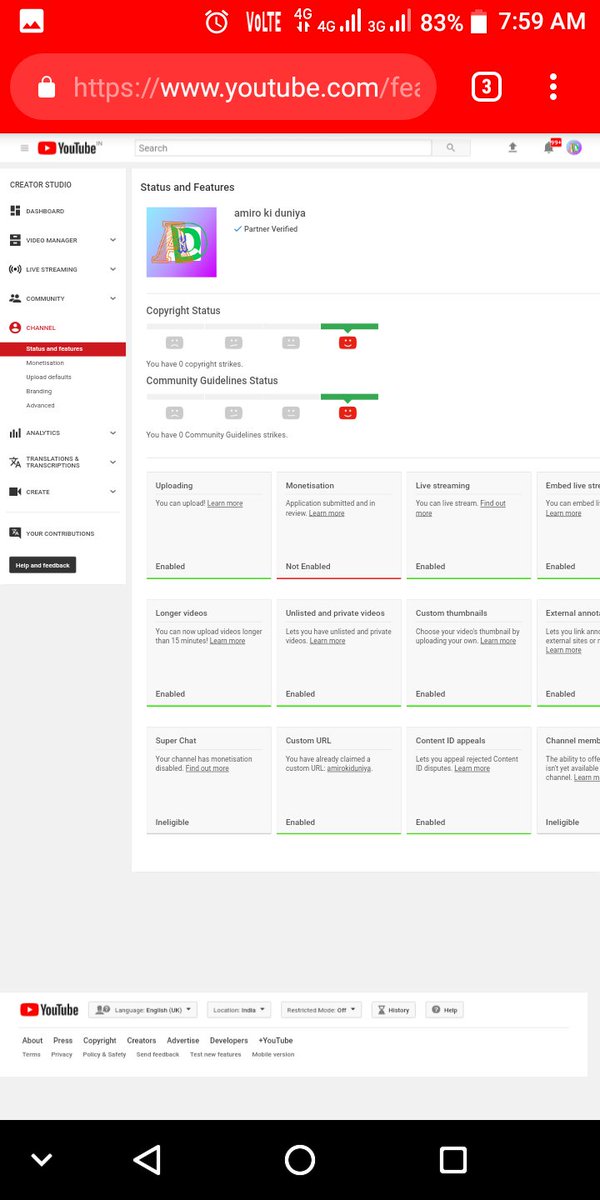The image size is (600, 1200).
Task: Open the gallery notification in status bar
Action: tap(31, 21)
